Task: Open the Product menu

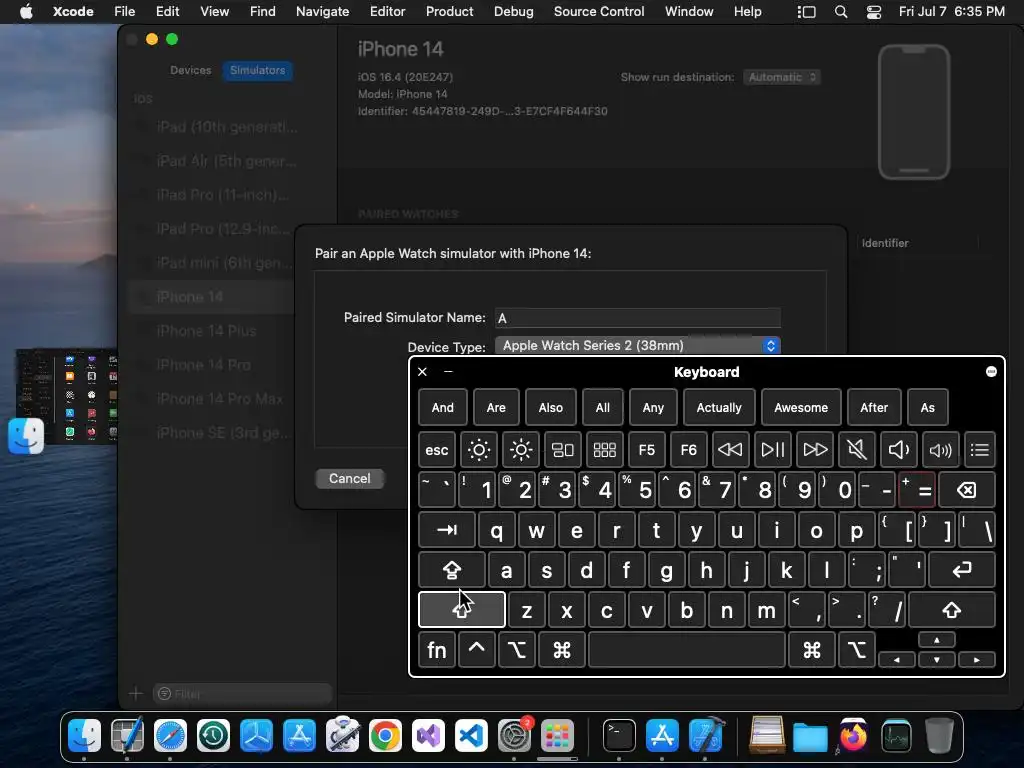Action: tap(449, 12)
